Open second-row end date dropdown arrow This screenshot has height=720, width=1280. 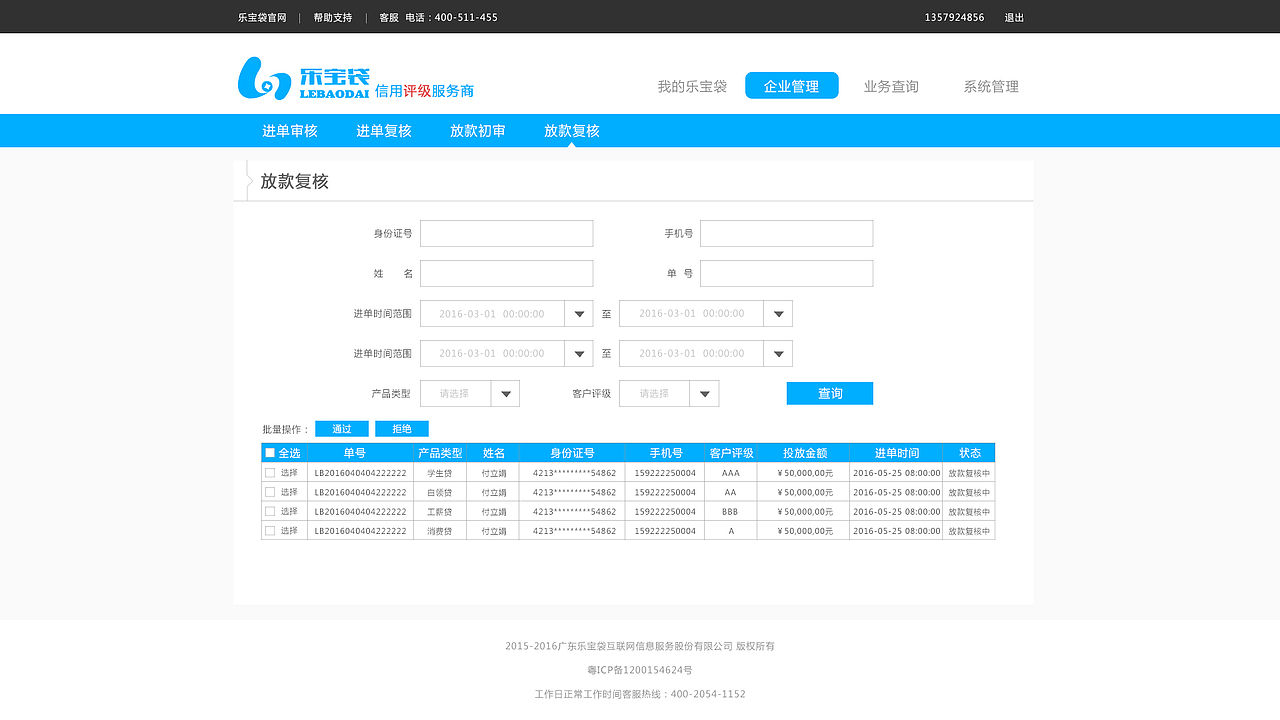coord(778,354)
